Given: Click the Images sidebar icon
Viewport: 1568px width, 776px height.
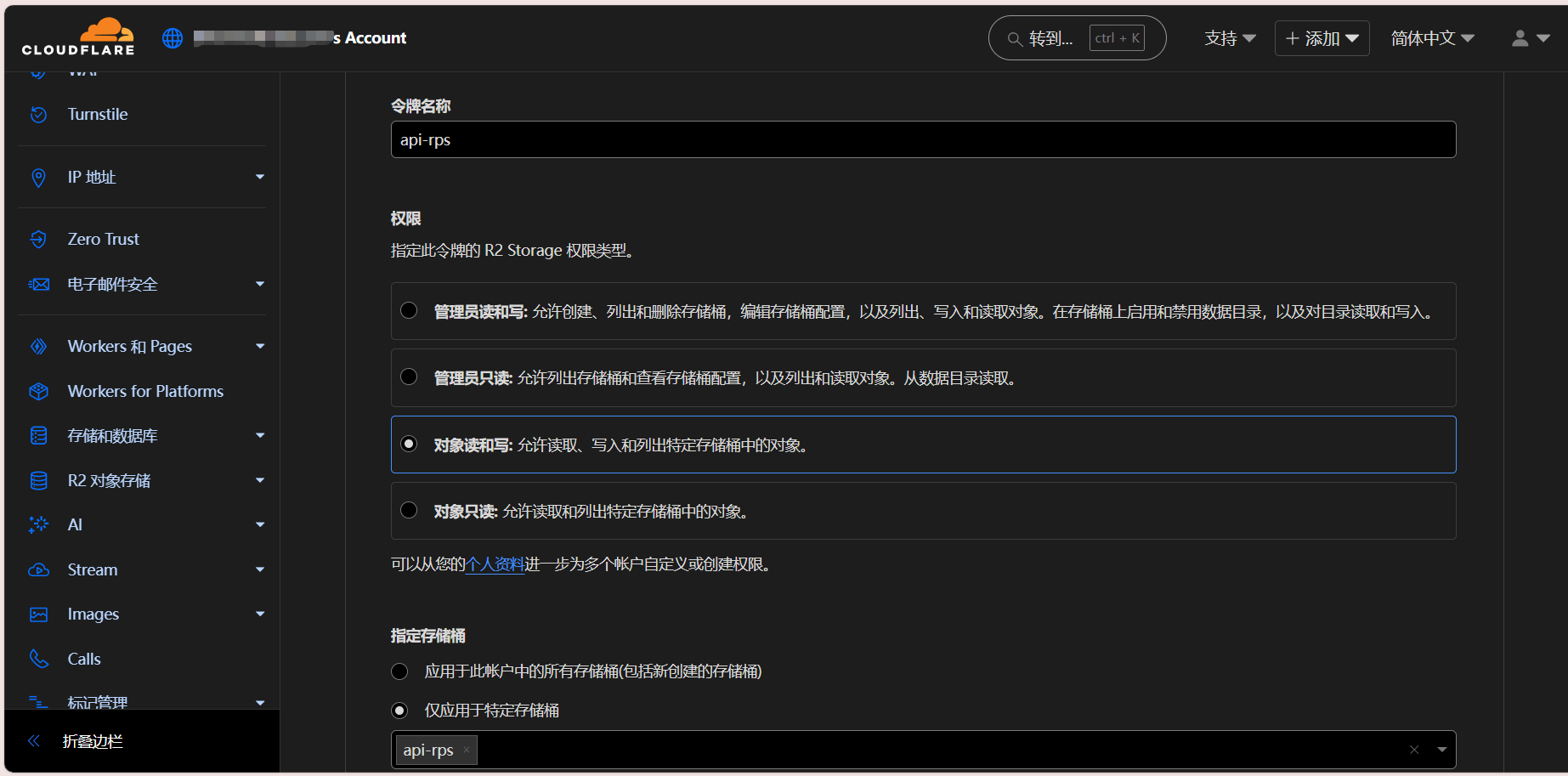Looking at the screenshot, I should pyautogui.click(x=38, y=615).
